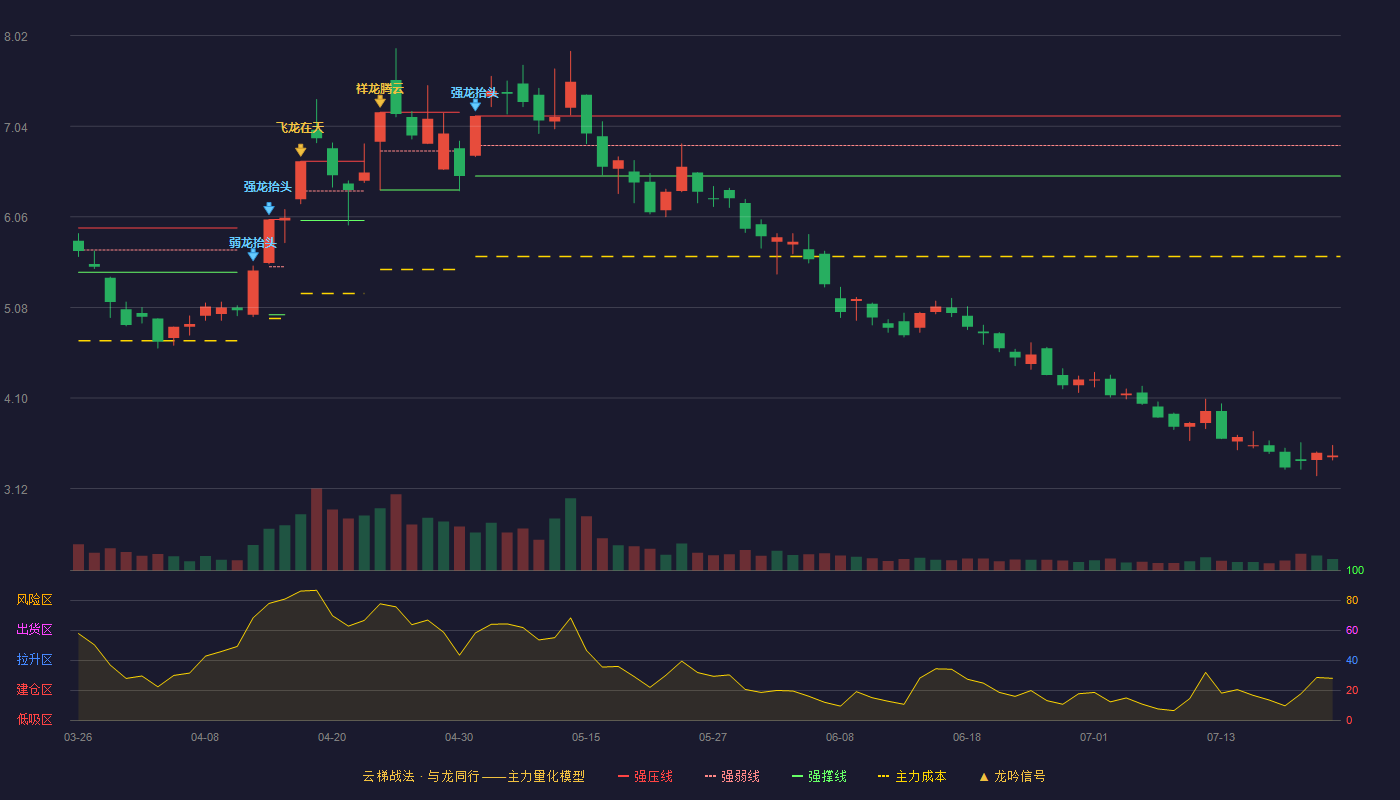Image resolution: width=1400 pixels, height=800 pixels.
Task: Click the 建仓区 zone label
Action: pos(34,690)
